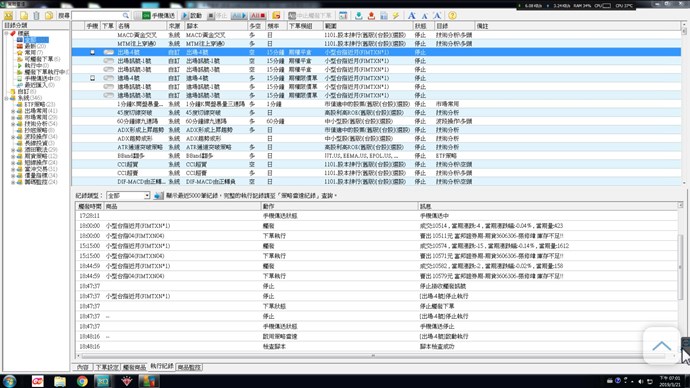
Task: Click the save icon before lightning bolt
Action: click(384, 15)
